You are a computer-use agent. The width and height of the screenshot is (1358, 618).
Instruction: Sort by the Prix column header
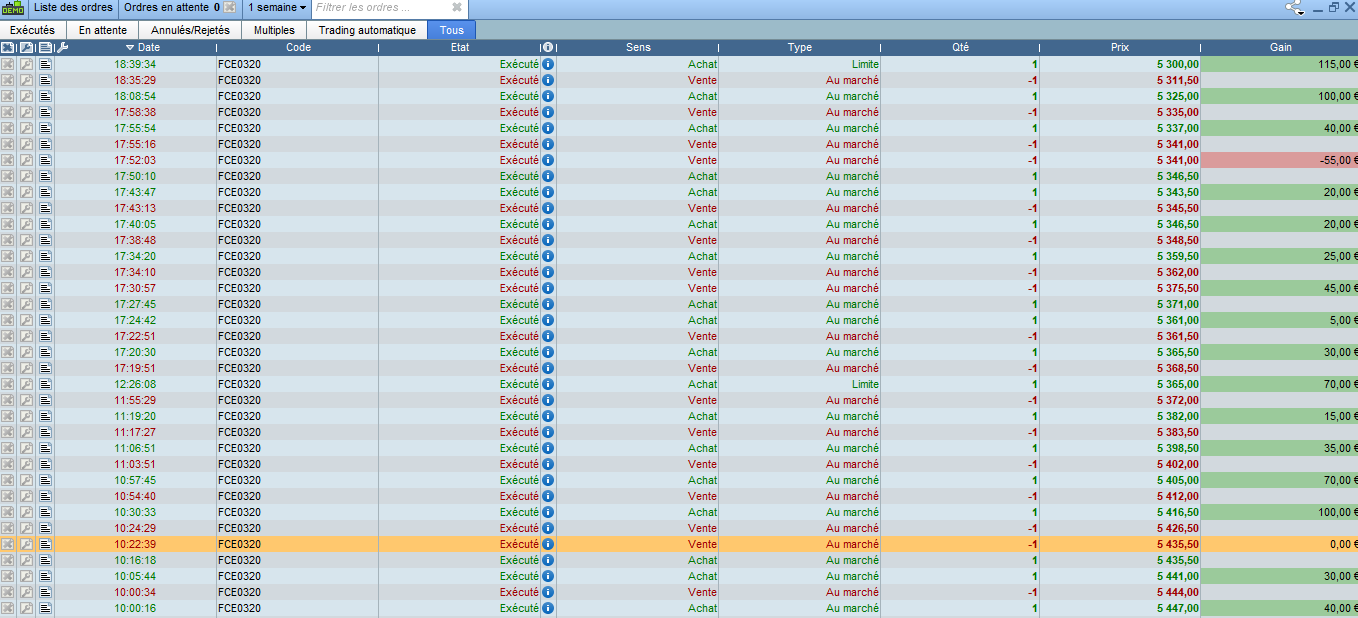pyautogui.click(x=1120, y=47)
